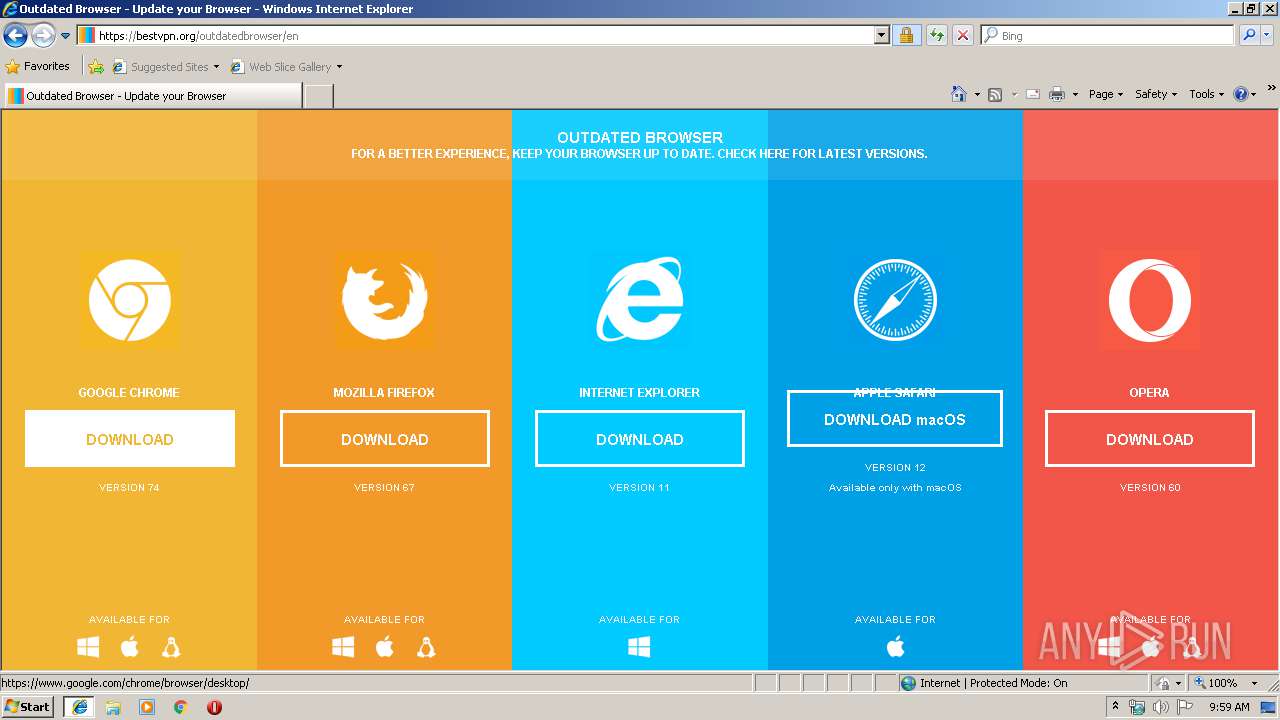Screen dimensions: 1280x720
Task: Click Apple icon under Google Chrome column
Action: point(129,647)
